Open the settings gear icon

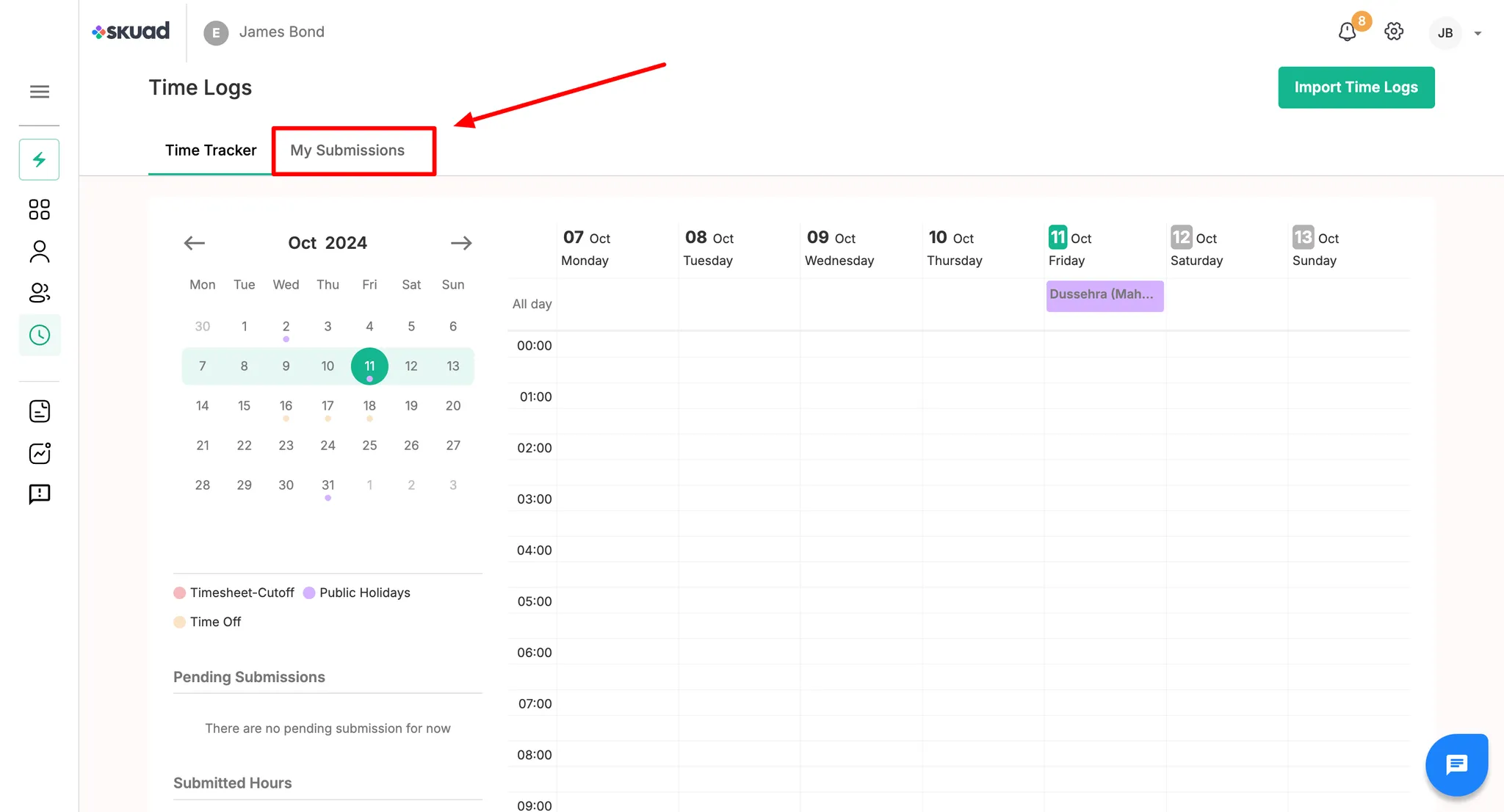click(x=1394, y=32)
